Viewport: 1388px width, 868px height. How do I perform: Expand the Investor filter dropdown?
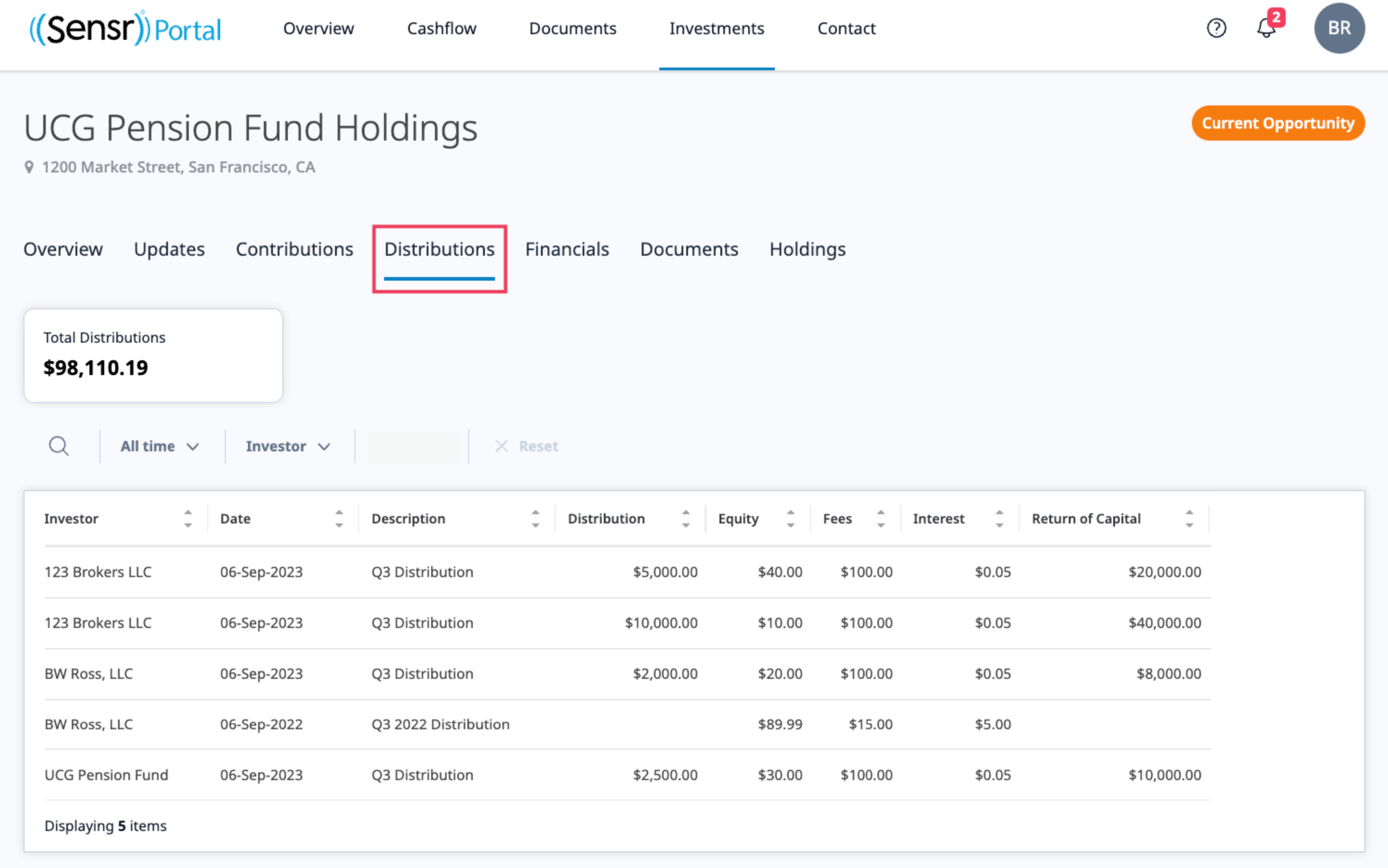pos(288,446)
